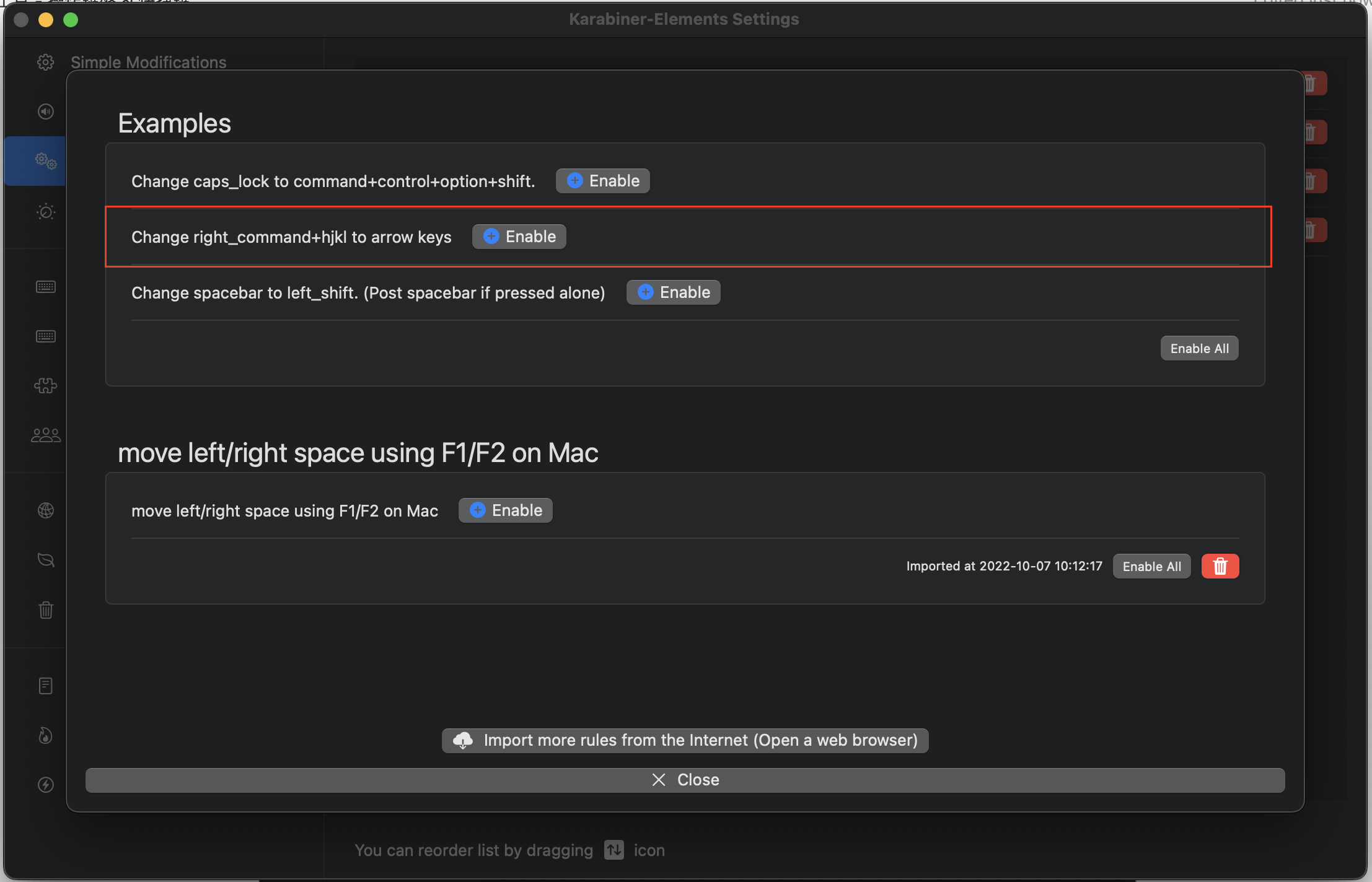Viewport: 1372px width, 882px height.
Task: Enable move left/right space using F1/F2
Action: (504, 510)
